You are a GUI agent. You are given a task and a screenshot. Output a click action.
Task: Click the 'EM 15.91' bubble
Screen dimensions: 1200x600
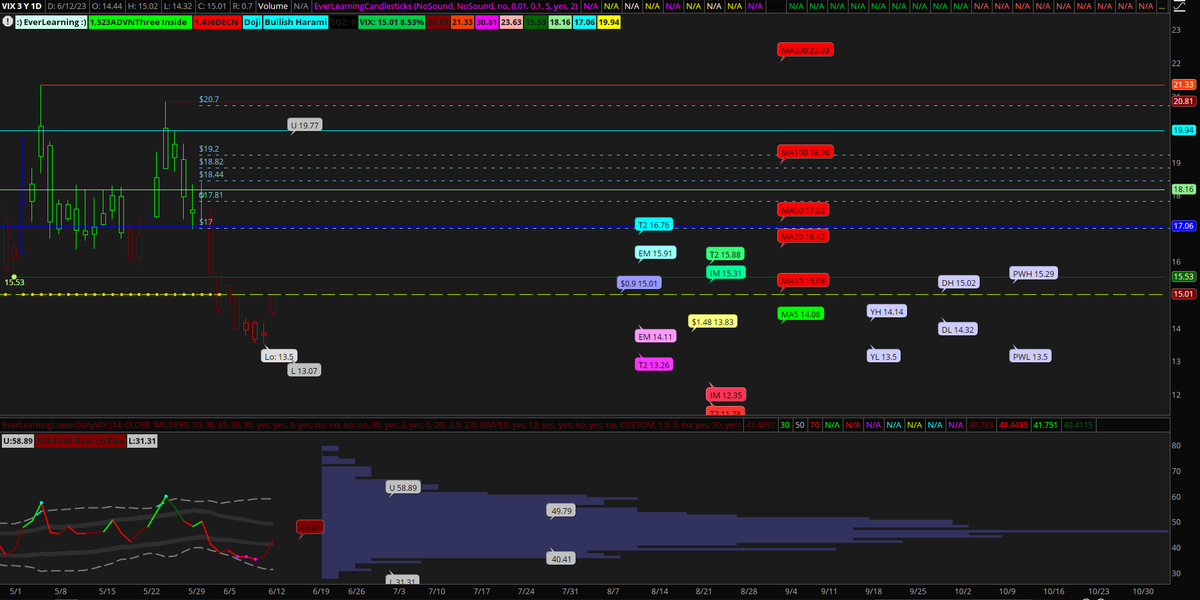[x=656, y=253]
